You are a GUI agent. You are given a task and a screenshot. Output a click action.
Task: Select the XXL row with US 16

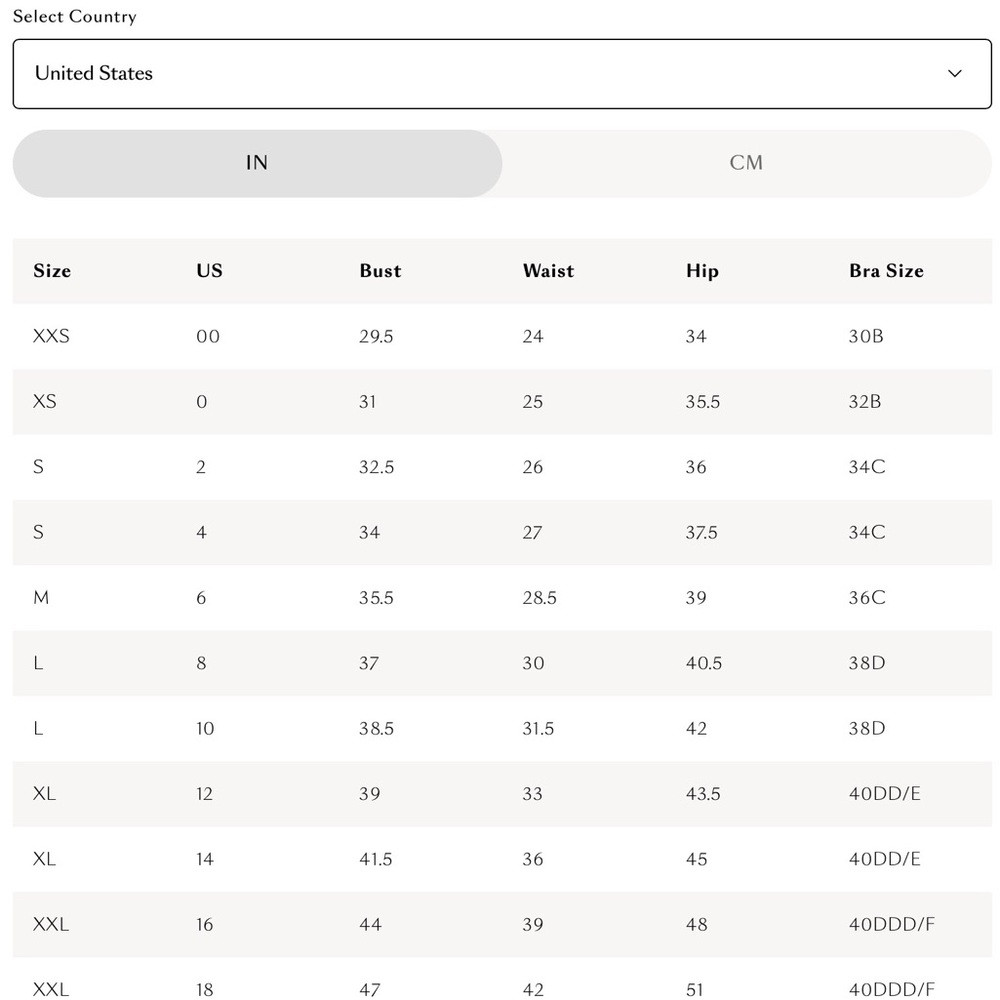pyautogui.click(x=502, y=925)
